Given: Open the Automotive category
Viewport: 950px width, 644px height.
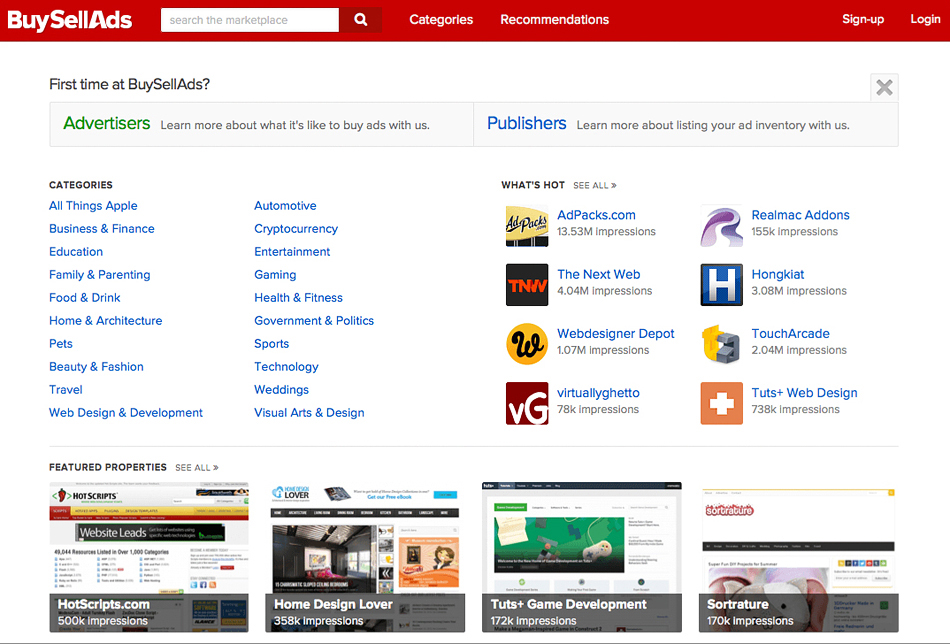Looking at the screenshot, I should tap(285, 205).
